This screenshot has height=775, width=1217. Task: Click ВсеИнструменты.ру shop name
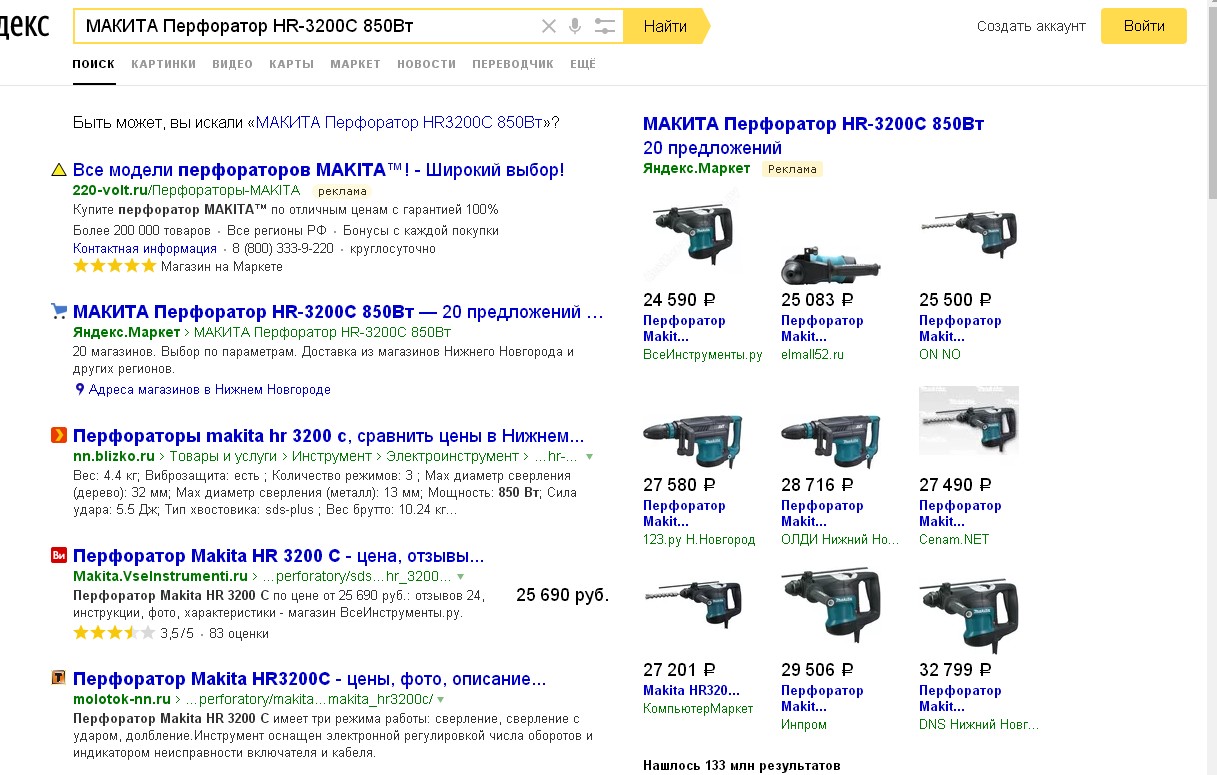click(x=703, y=354)
